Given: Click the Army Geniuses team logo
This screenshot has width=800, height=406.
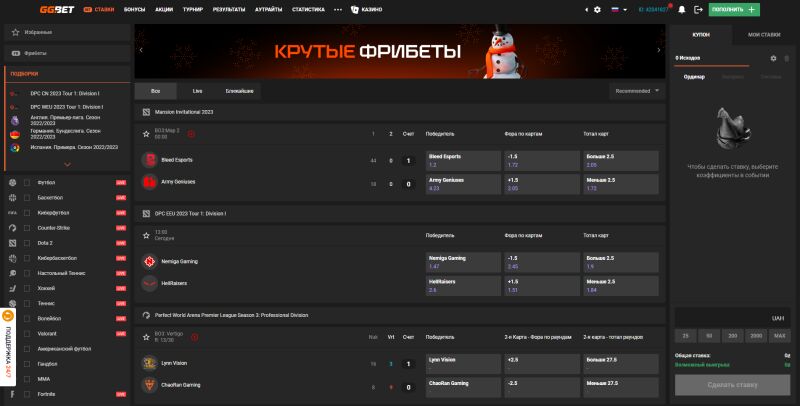Looking at the screenshot, I should [149, 182].
